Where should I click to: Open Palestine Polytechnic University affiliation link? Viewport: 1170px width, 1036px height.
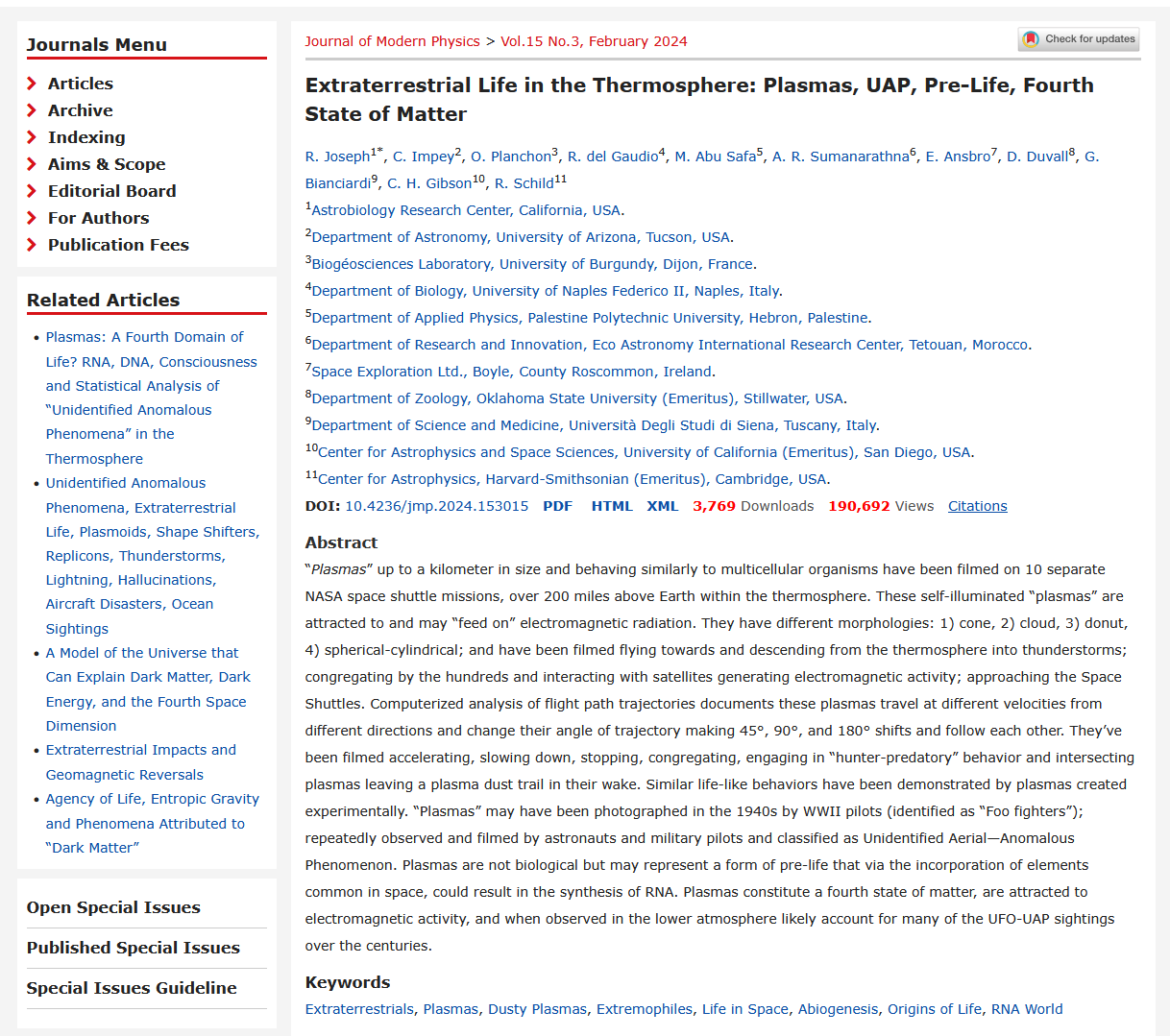590,318
